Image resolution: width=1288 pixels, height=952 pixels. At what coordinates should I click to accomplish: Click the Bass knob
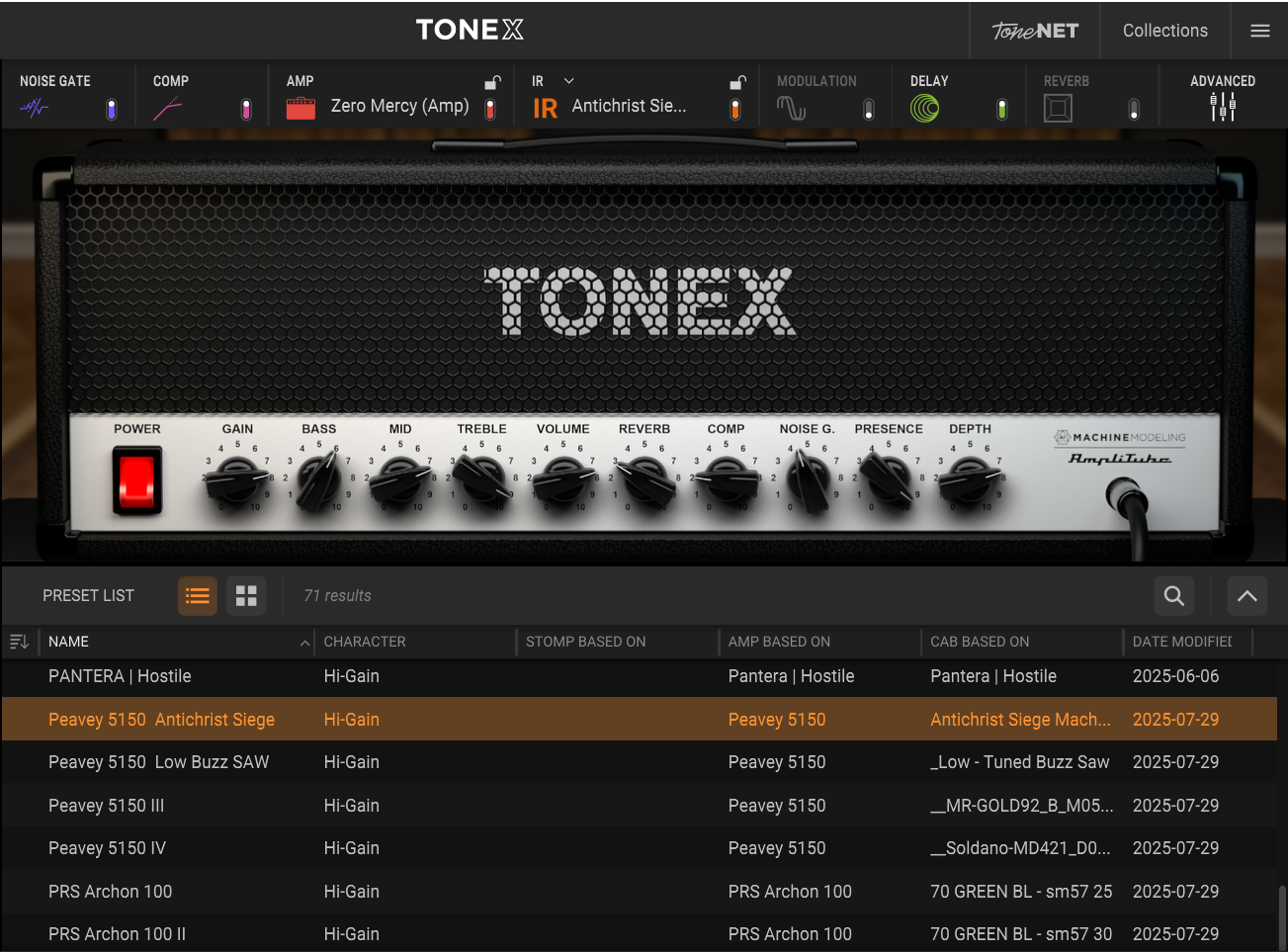pyautogui.click(x=318, y=481)
